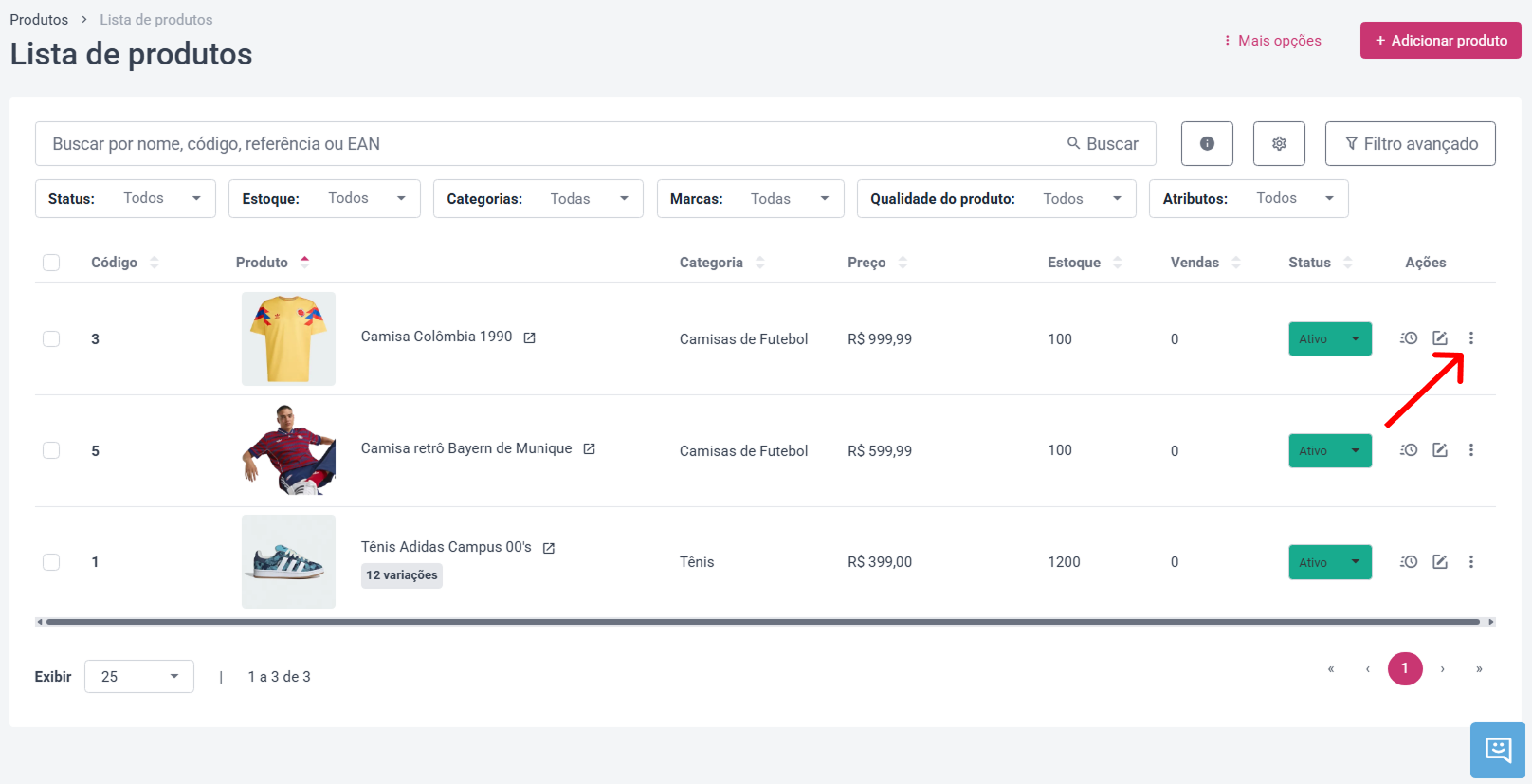
Task: Click the info icon button beside search
Action: tap(1207, 143)
